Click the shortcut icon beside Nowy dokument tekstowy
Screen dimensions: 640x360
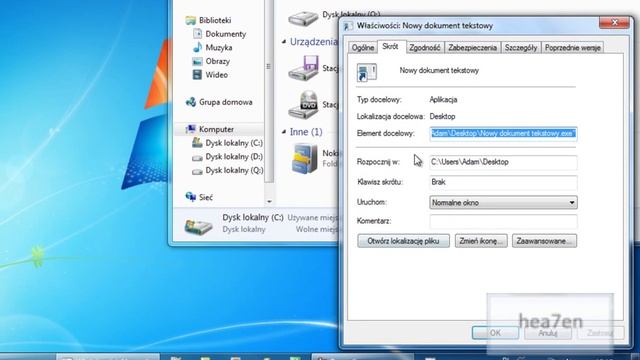[x=367, y=72]
